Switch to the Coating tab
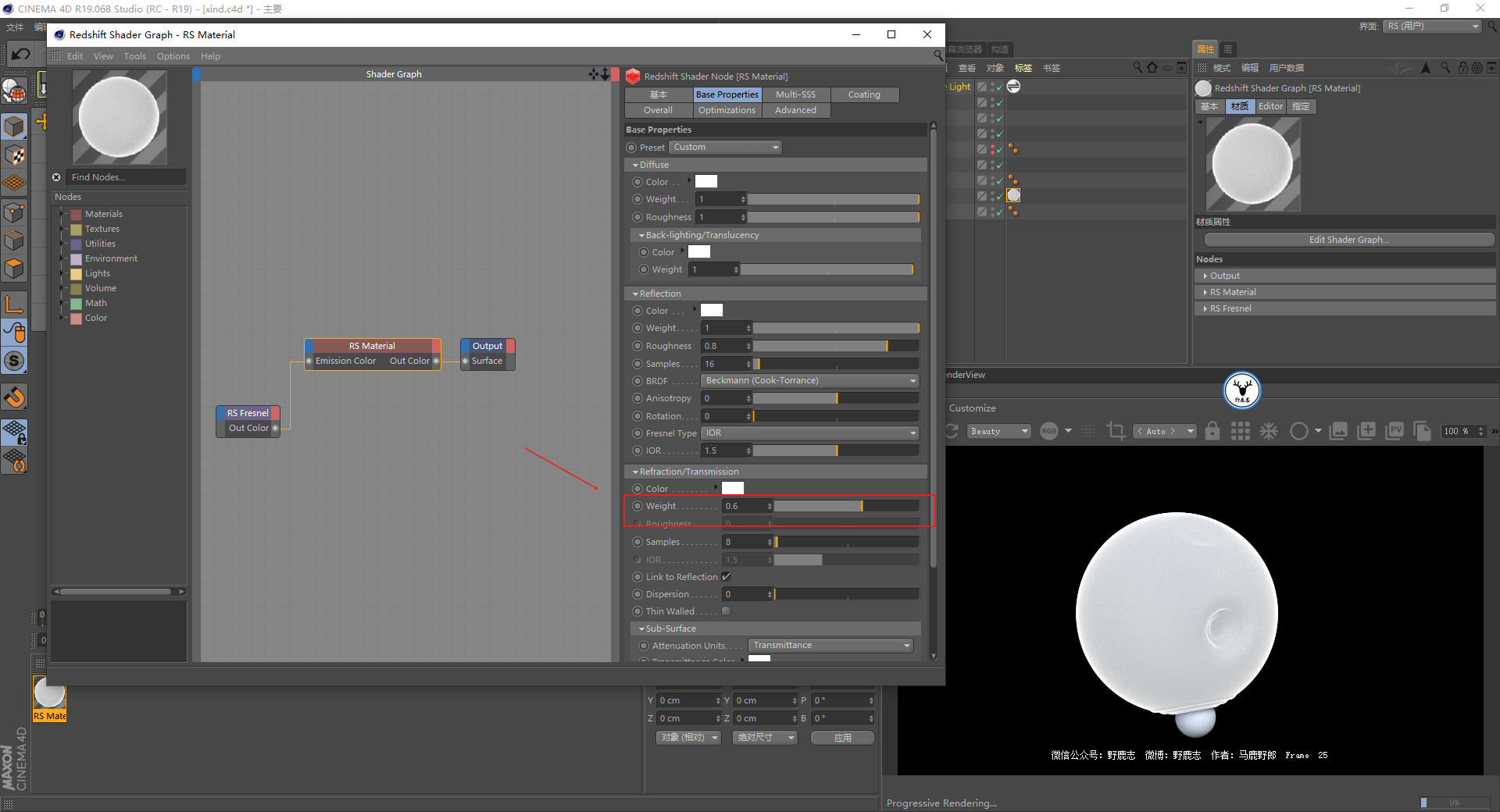 click(864, 94)
